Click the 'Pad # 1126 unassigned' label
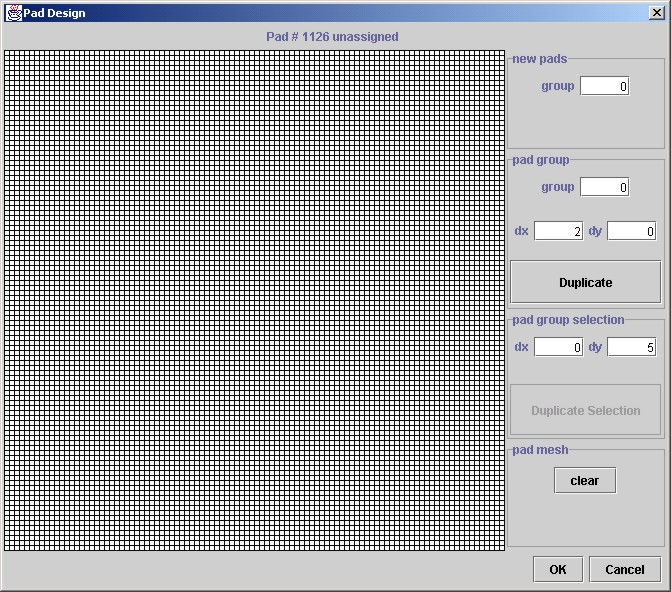Image resolution: width=671 pixels, height=592 pixels. click(332, 37)
